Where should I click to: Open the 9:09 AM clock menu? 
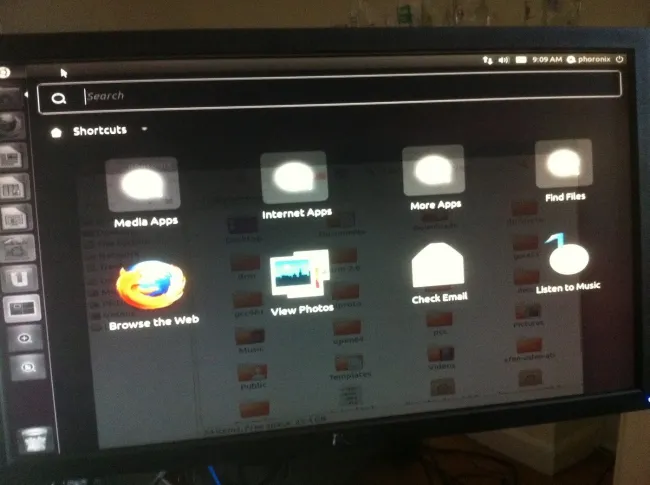tap(546, 60)
